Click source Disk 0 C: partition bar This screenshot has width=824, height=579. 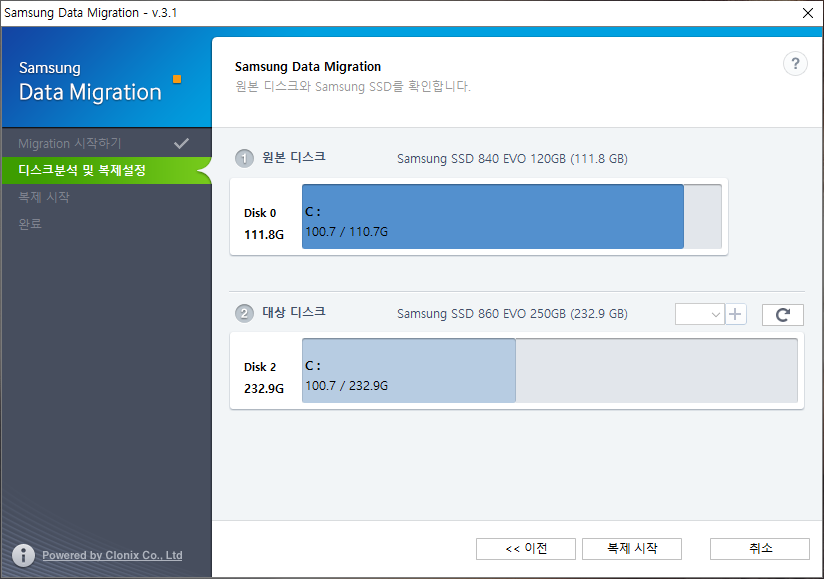(493, 216)
